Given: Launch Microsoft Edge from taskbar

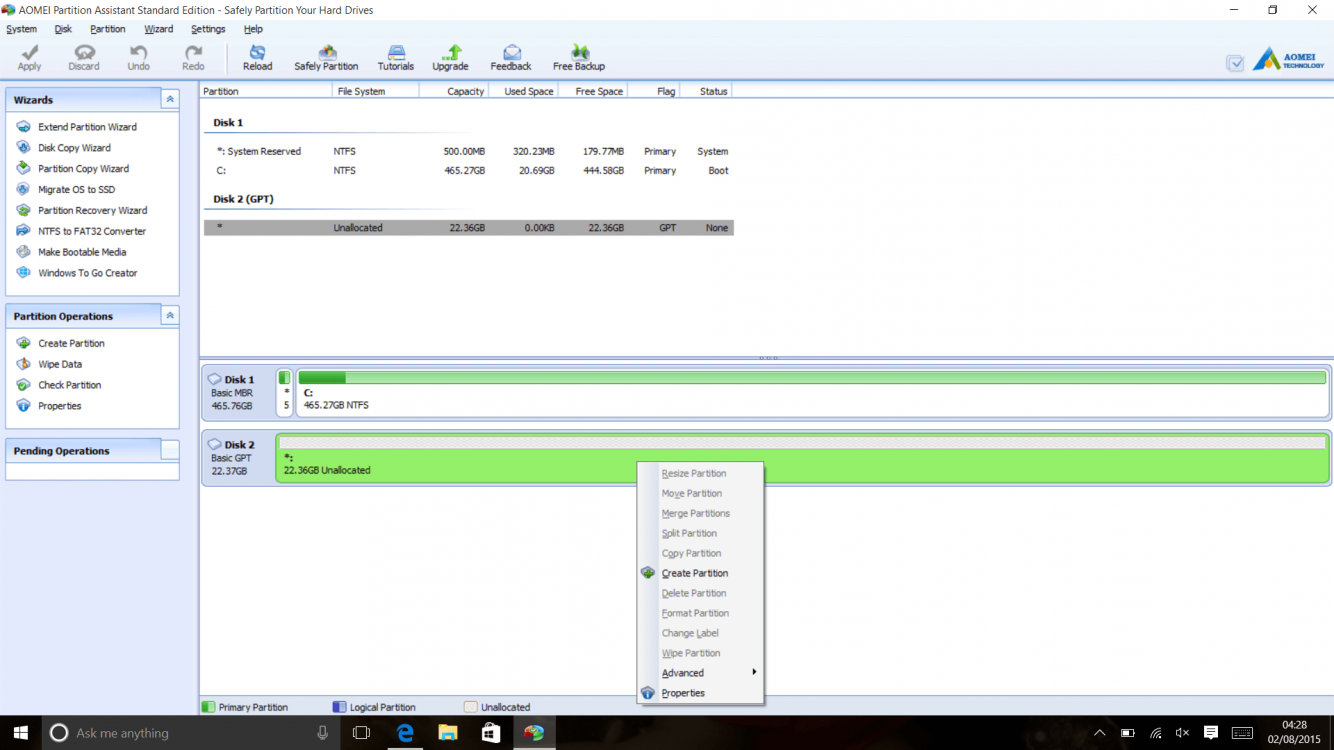Looking at the screenshot, I should point(405,733).
